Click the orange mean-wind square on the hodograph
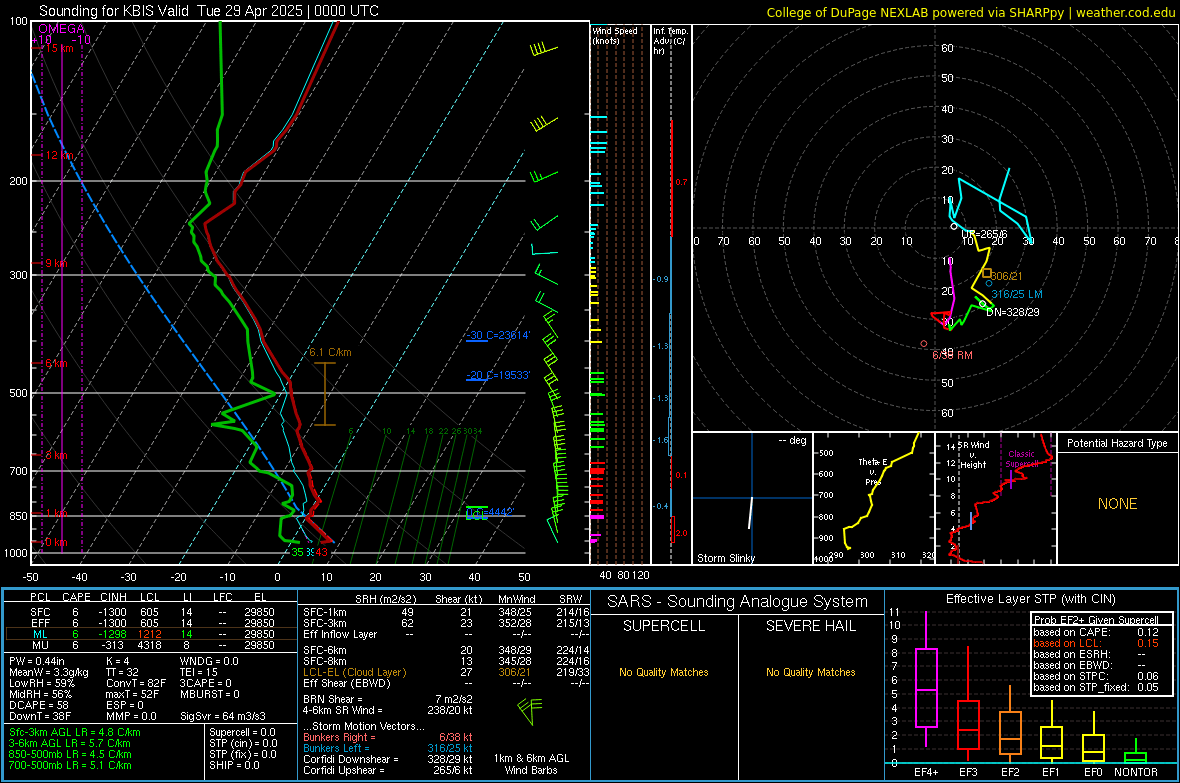1180x783 pixels. [x=987, y=273]
